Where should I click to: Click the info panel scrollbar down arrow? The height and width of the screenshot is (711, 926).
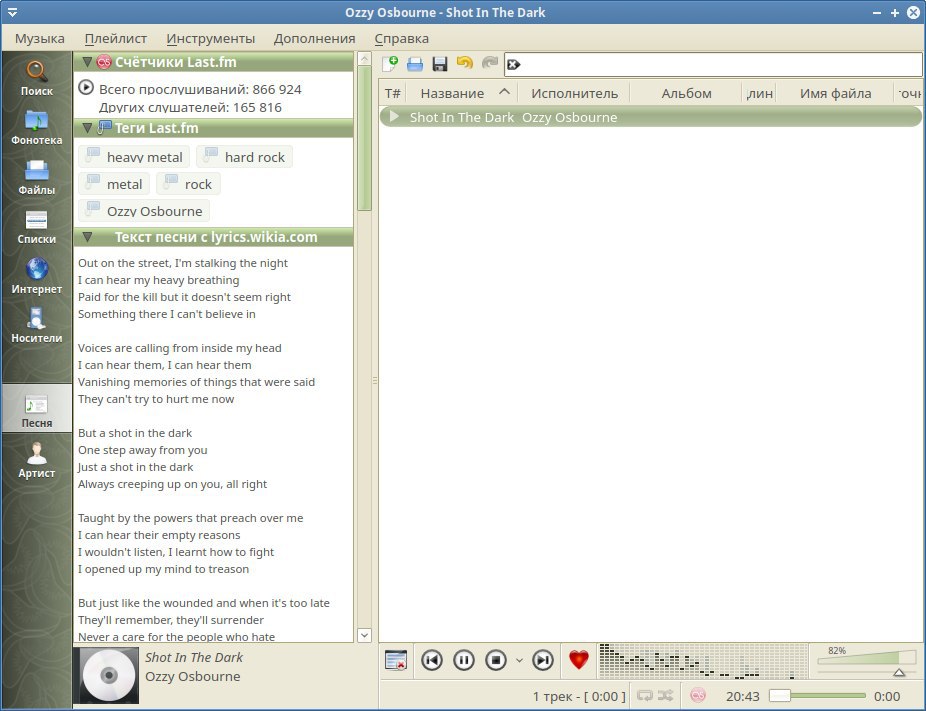[x=364, y=635]
